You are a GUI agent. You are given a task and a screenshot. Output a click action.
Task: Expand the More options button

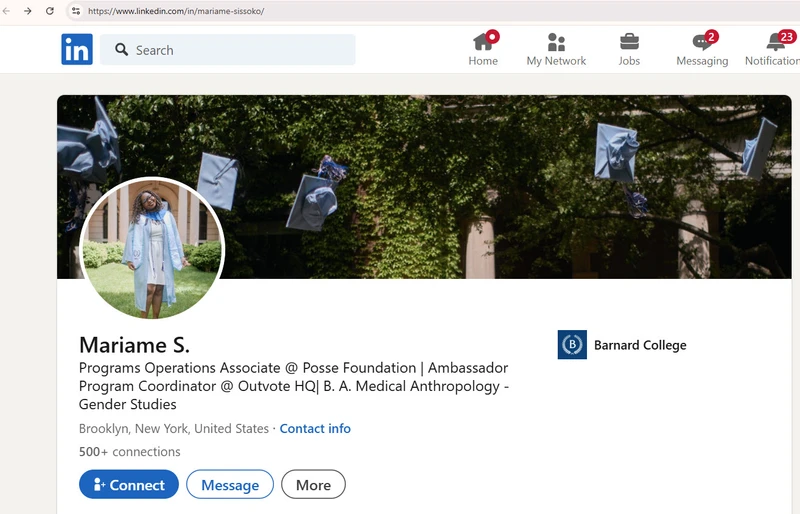[313, 485]
